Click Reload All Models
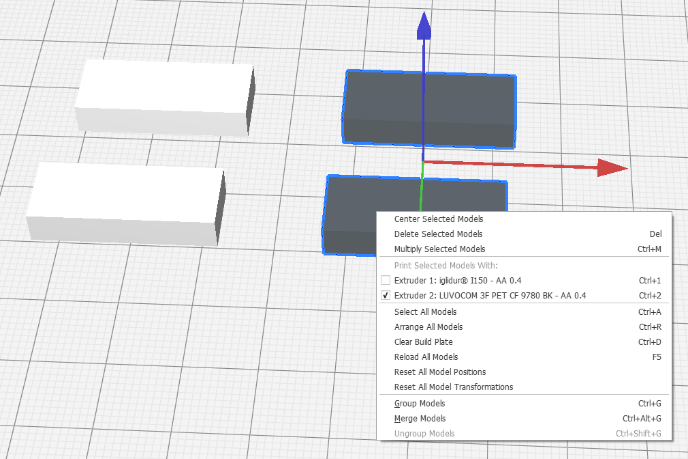This screenshot has height=459, width=688. click(426, 357)
